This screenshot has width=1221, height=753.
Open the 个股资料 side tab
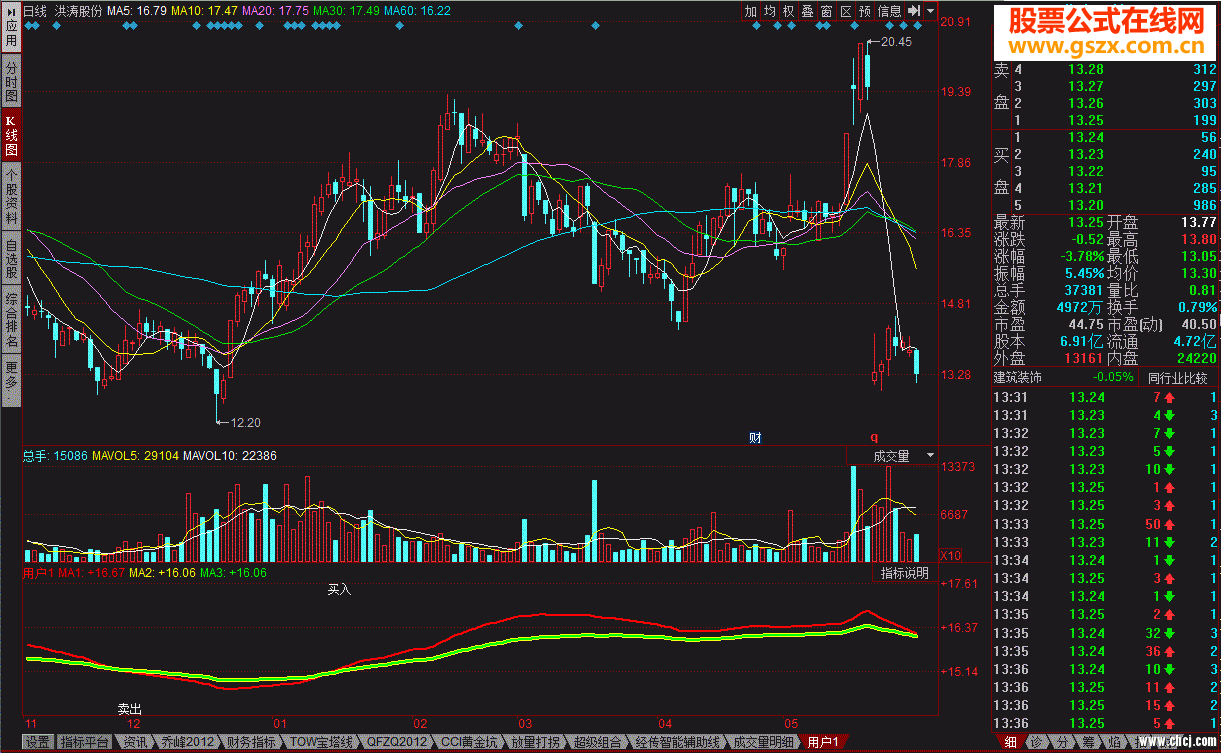click(x=11, y=196)
